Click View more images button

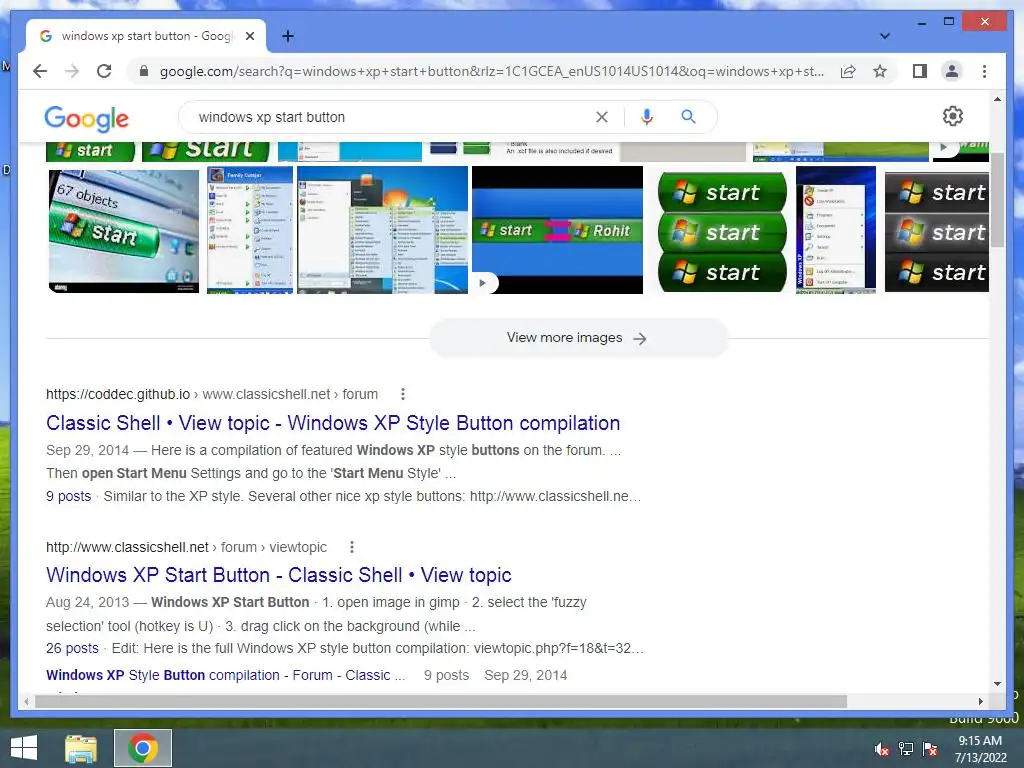click(x=578, y=338)
